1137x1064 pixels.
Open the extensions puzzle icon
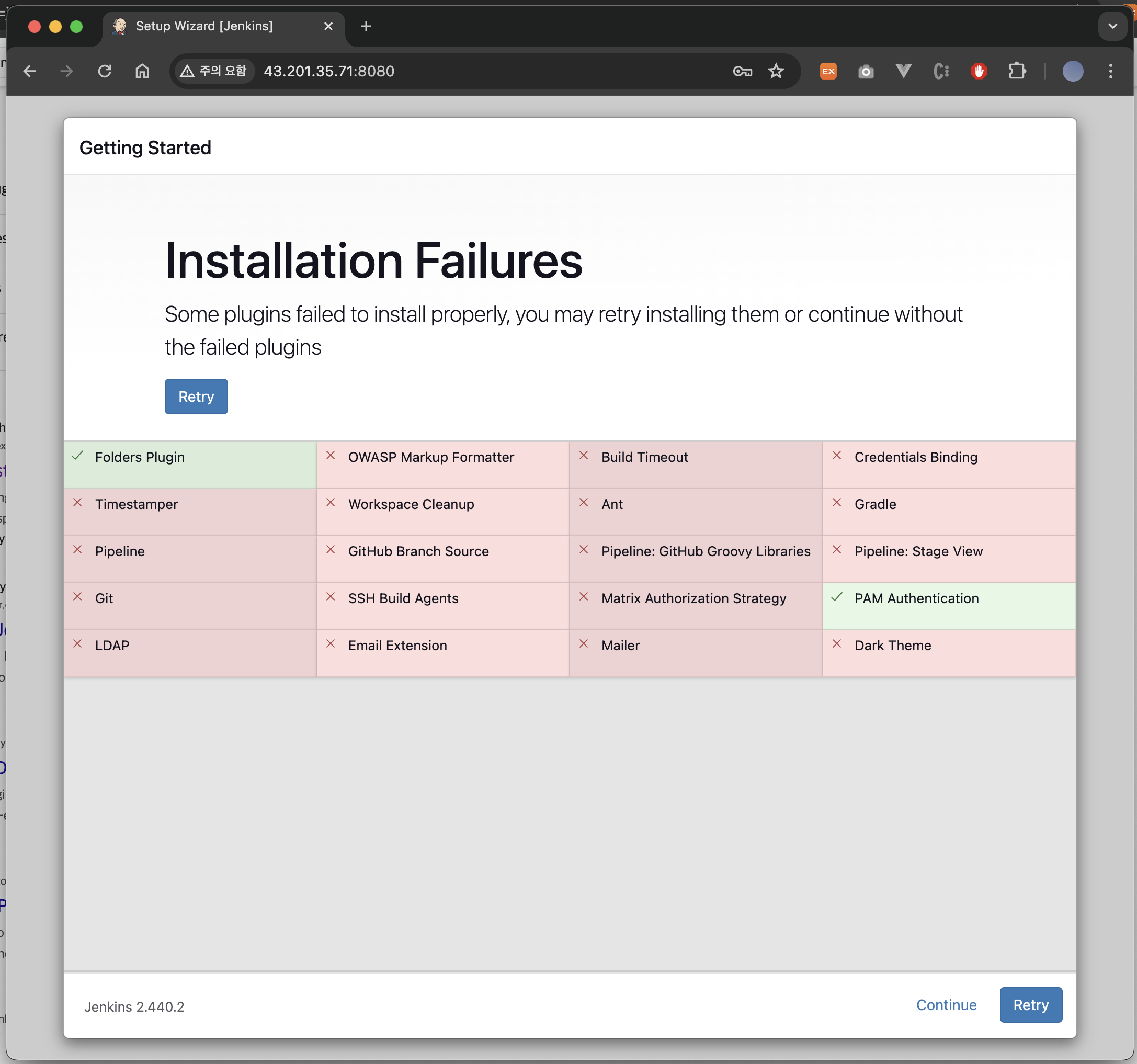(x=1016, y=71)
